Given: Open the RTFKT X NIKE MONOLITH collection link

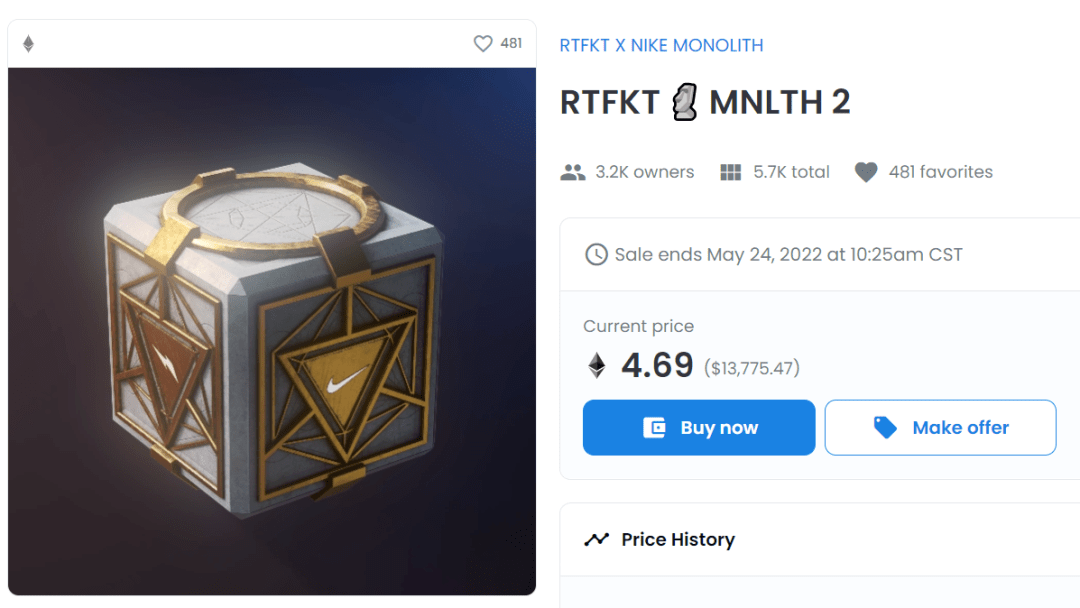Looking at the screenshot, I should pyautogui.click(x=661, y=45).
